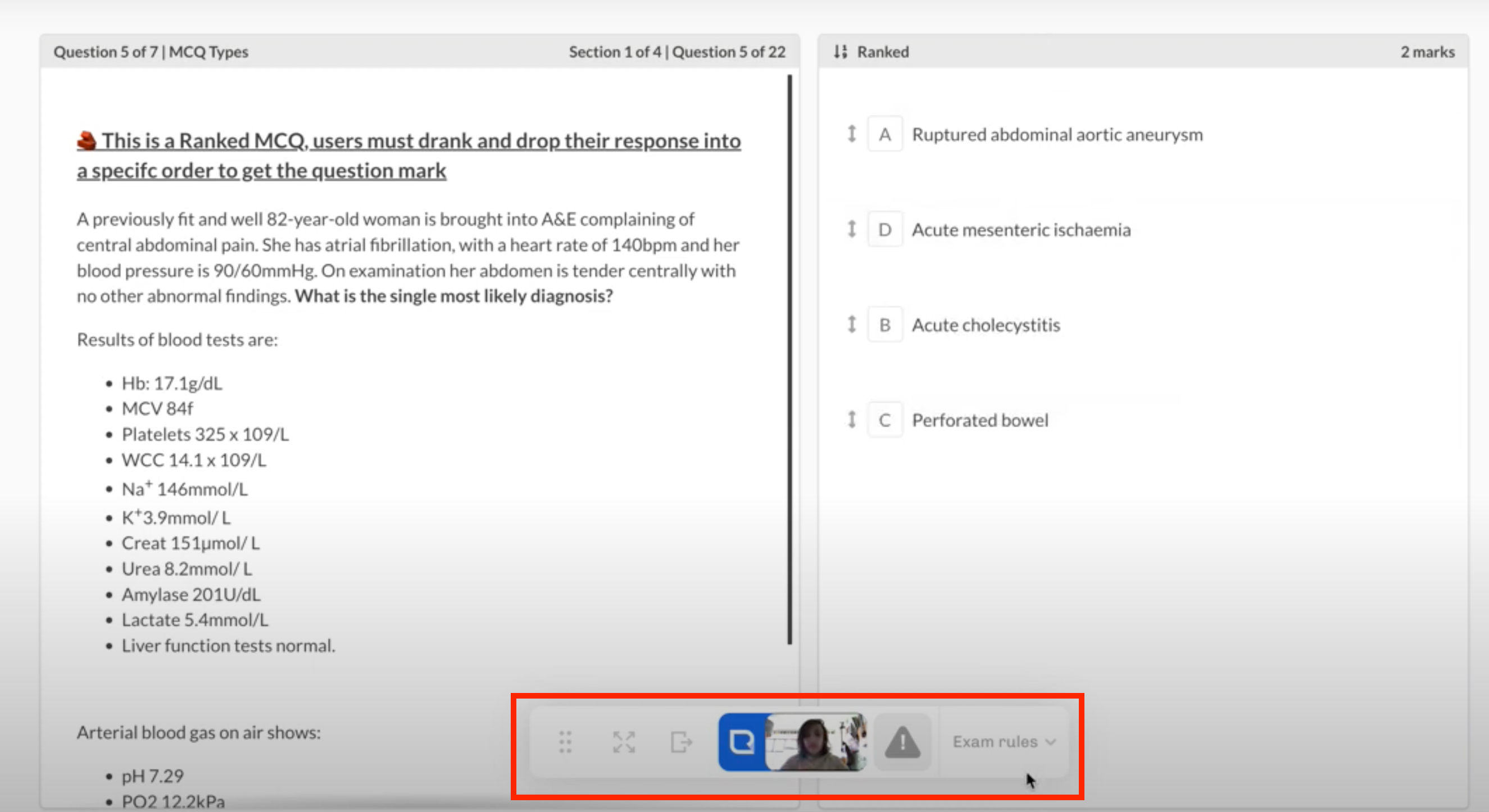The width and height of the screenshot is (1489, 812).
Task: Click the toolbar drag handle dots
Action: coord(565,742)
